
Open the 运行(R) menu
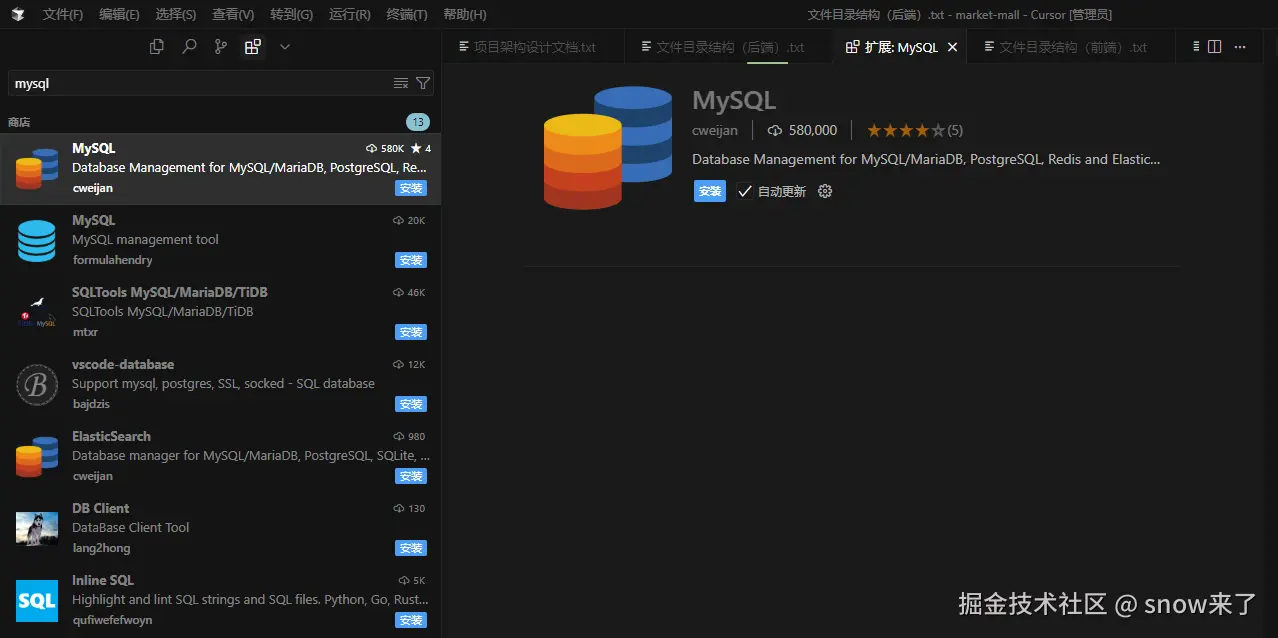349,14
